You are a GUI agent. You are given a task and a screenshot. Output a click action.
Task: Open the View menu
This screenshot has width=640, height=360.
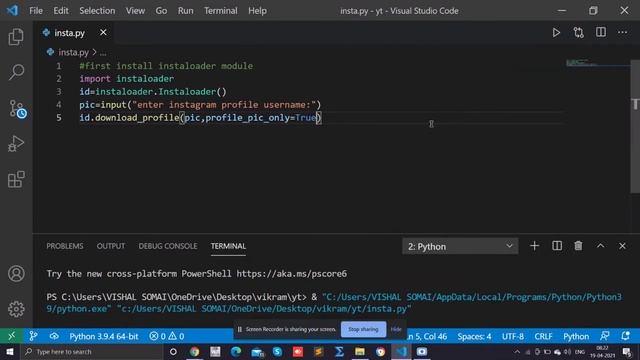[135, 11]
